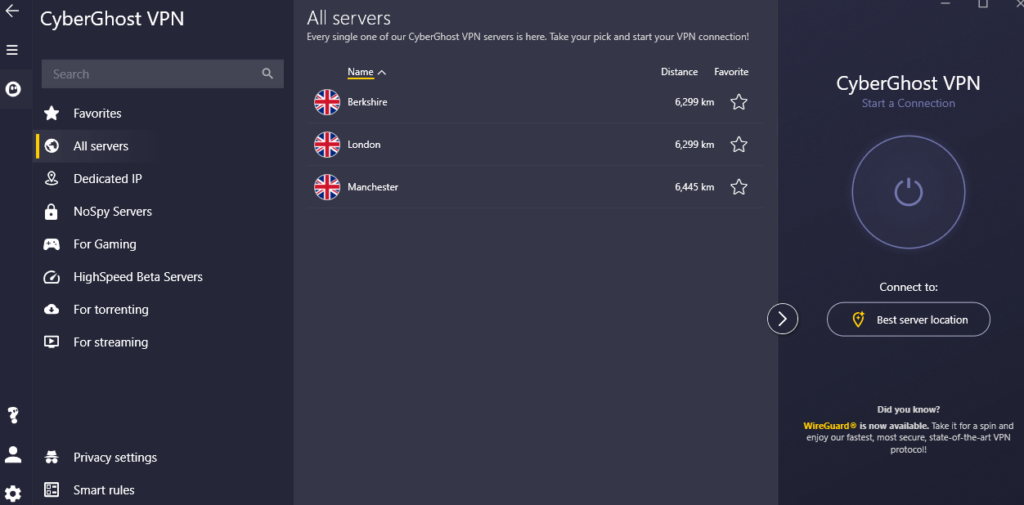
Task: Open For streaming section
Action: coord(110,342)
